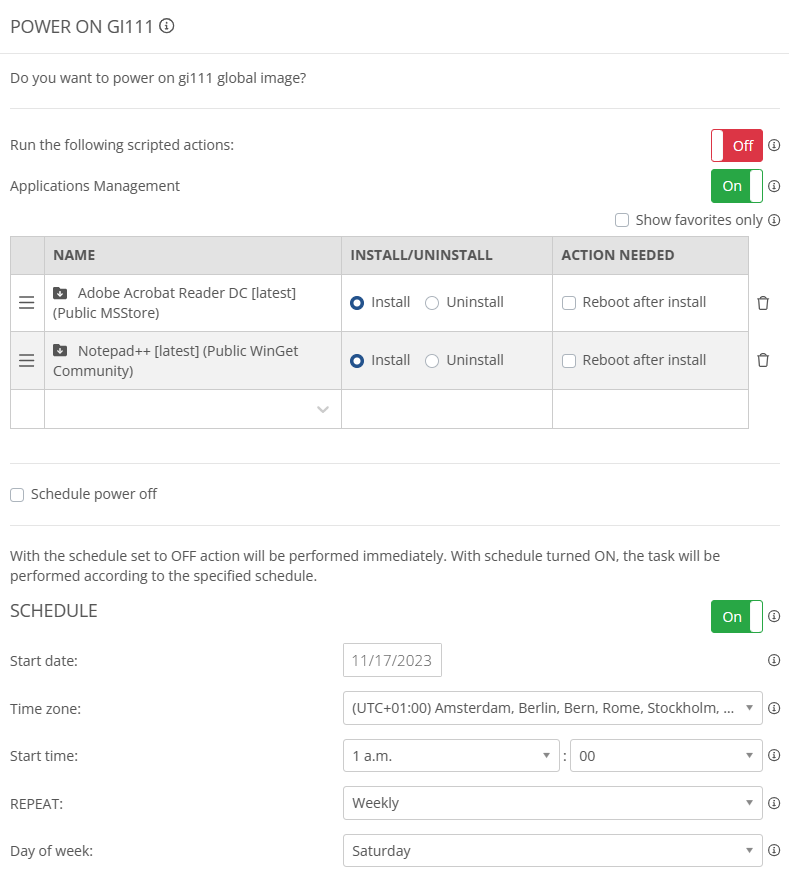Turn off Applications Management toggle

pos(736,186)
